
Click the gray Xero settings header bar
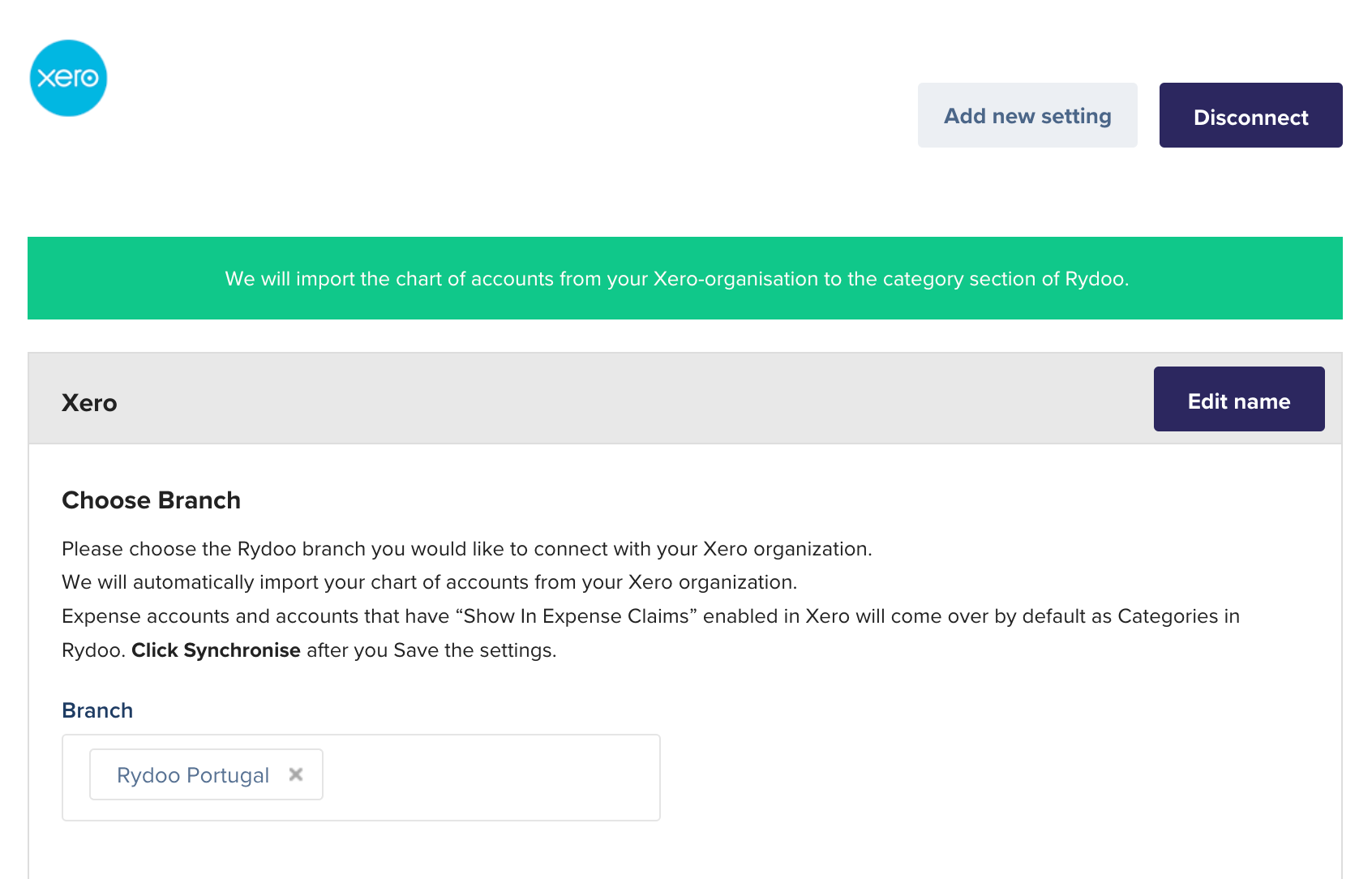(685, 398)
